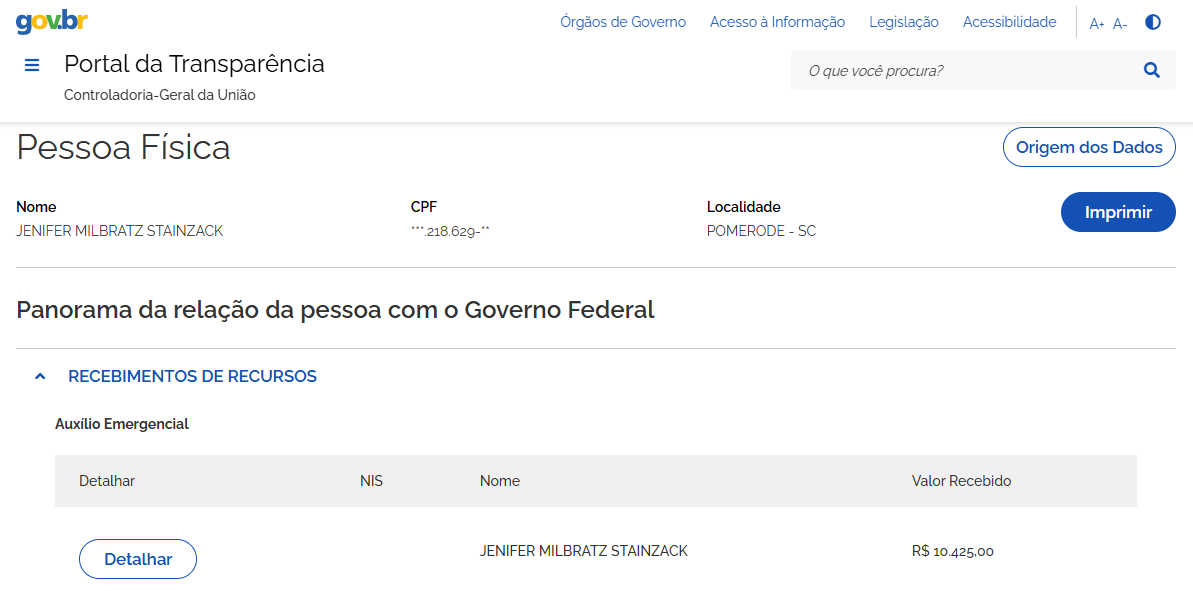Toggle high contrast mode
This screenshot has width=1193, height=591.
click(x=1153, y=22)
